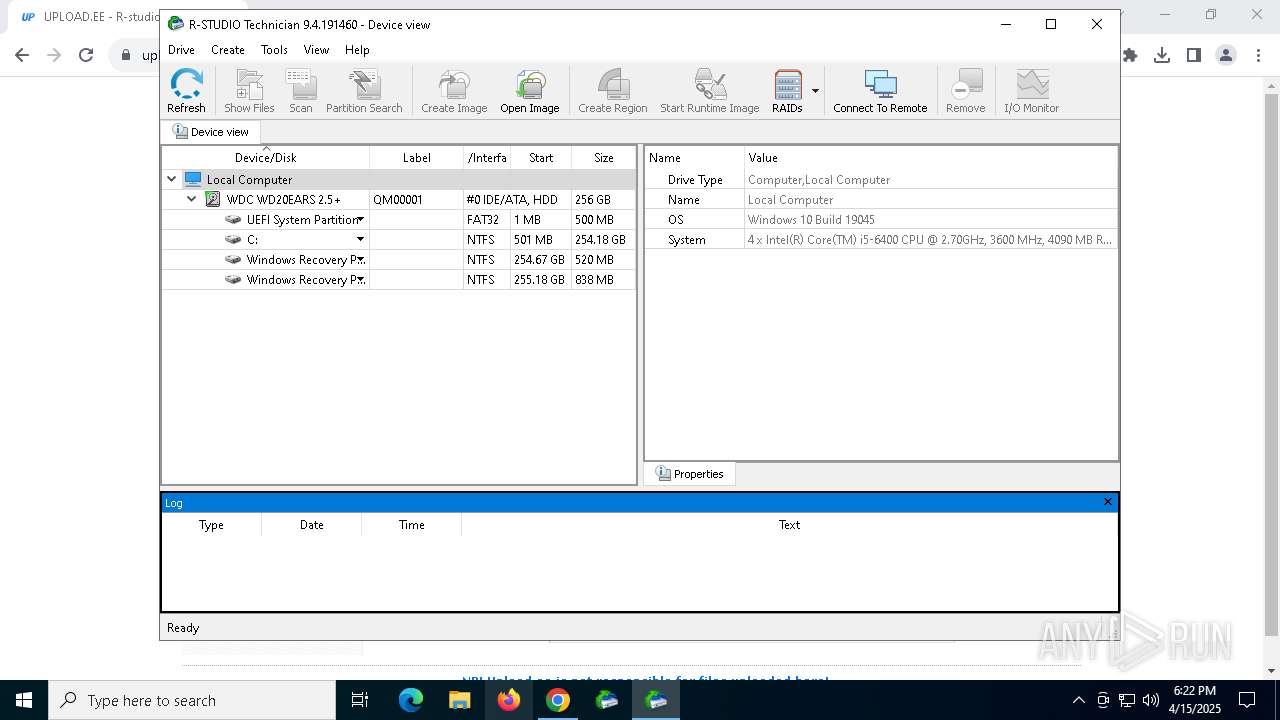Click the Drive Type property row
The image size is (1280, 720).
point(881,180)
